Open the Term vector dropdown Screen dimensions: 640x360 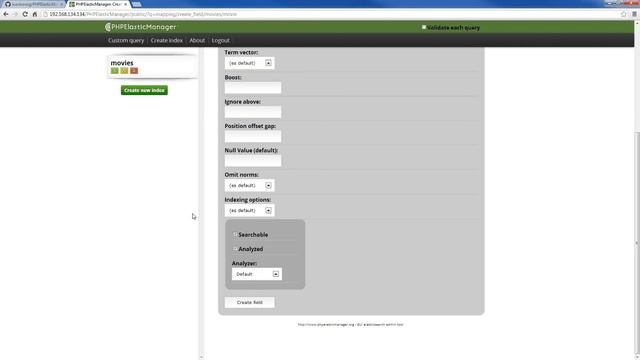249,63
